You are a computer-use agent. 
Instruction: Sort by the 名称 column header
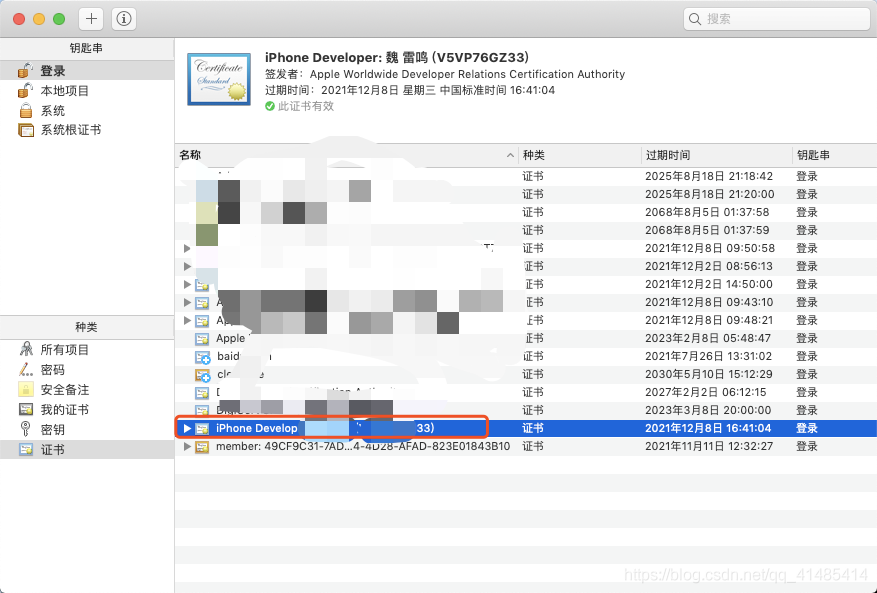click(x=347, y=155)
